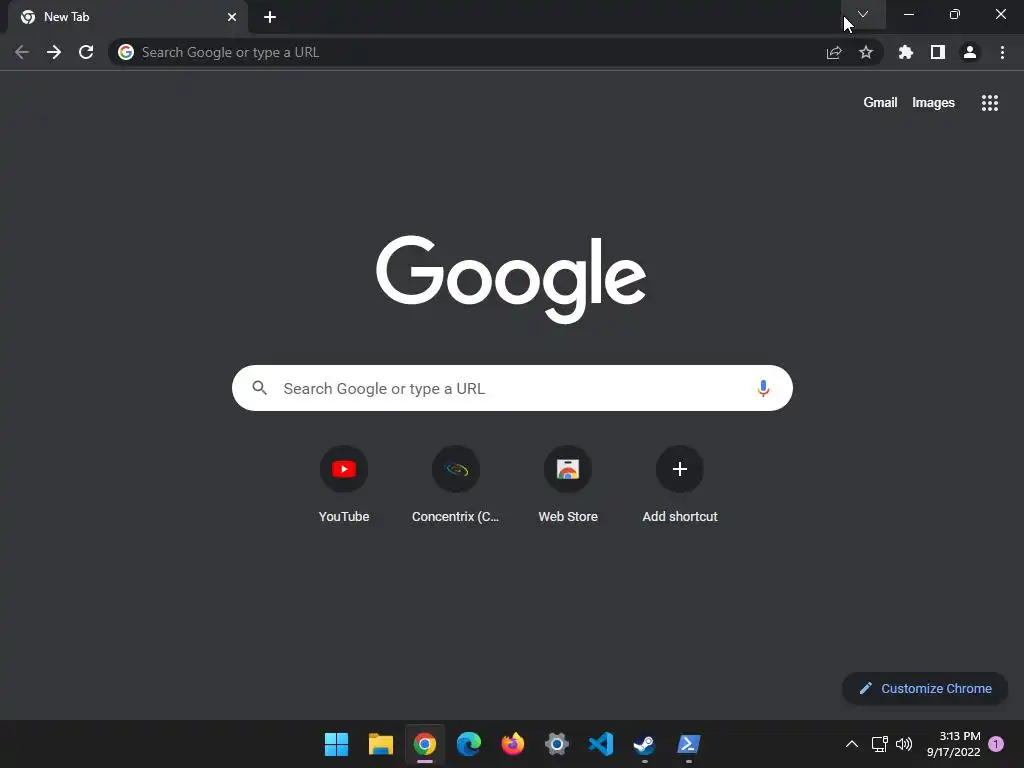Select the New Tab tab
The height and width of the screenshot is (768, 1024).
tap(127, 17)
